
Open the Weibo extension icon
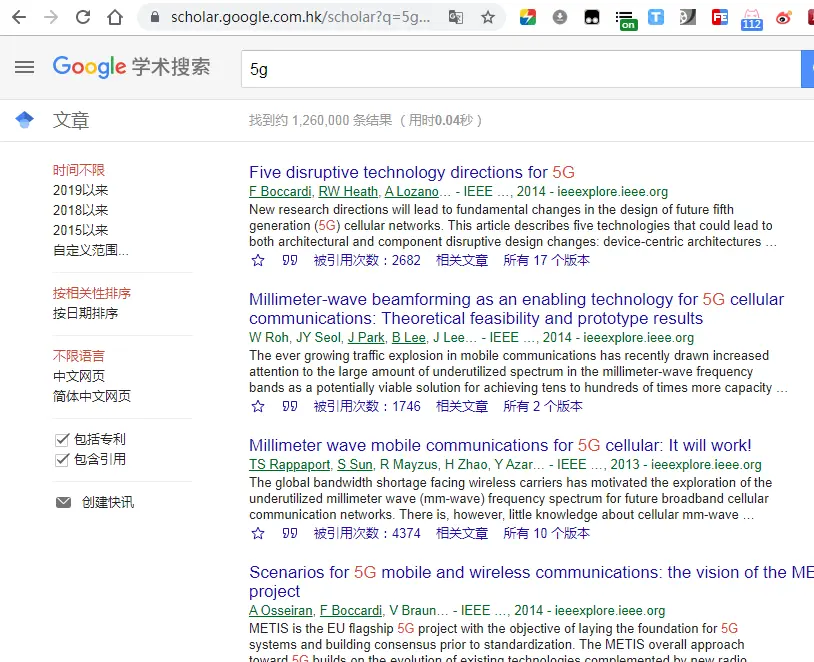783,17
